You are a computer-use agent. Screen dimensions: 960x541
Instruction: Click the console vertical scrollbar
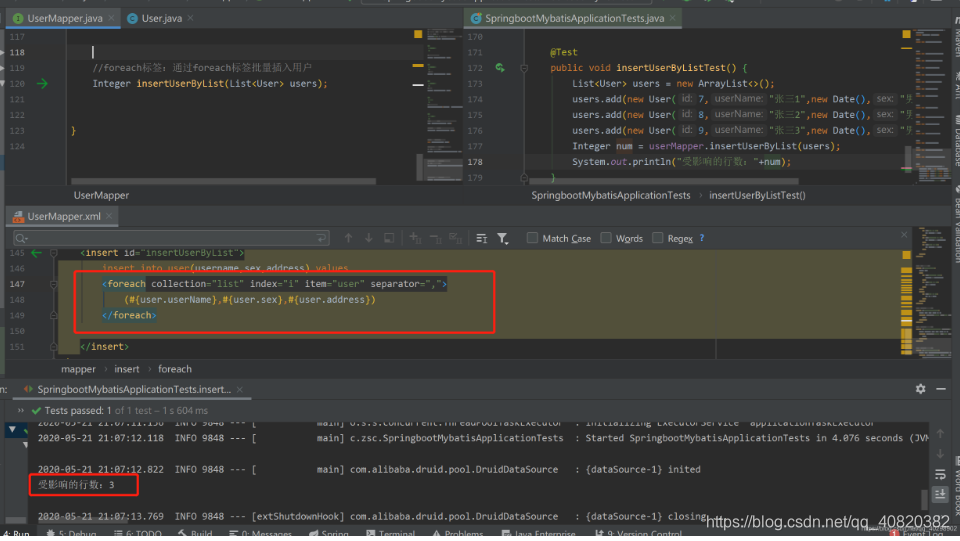pyautogui.click(x=924, y=499)
